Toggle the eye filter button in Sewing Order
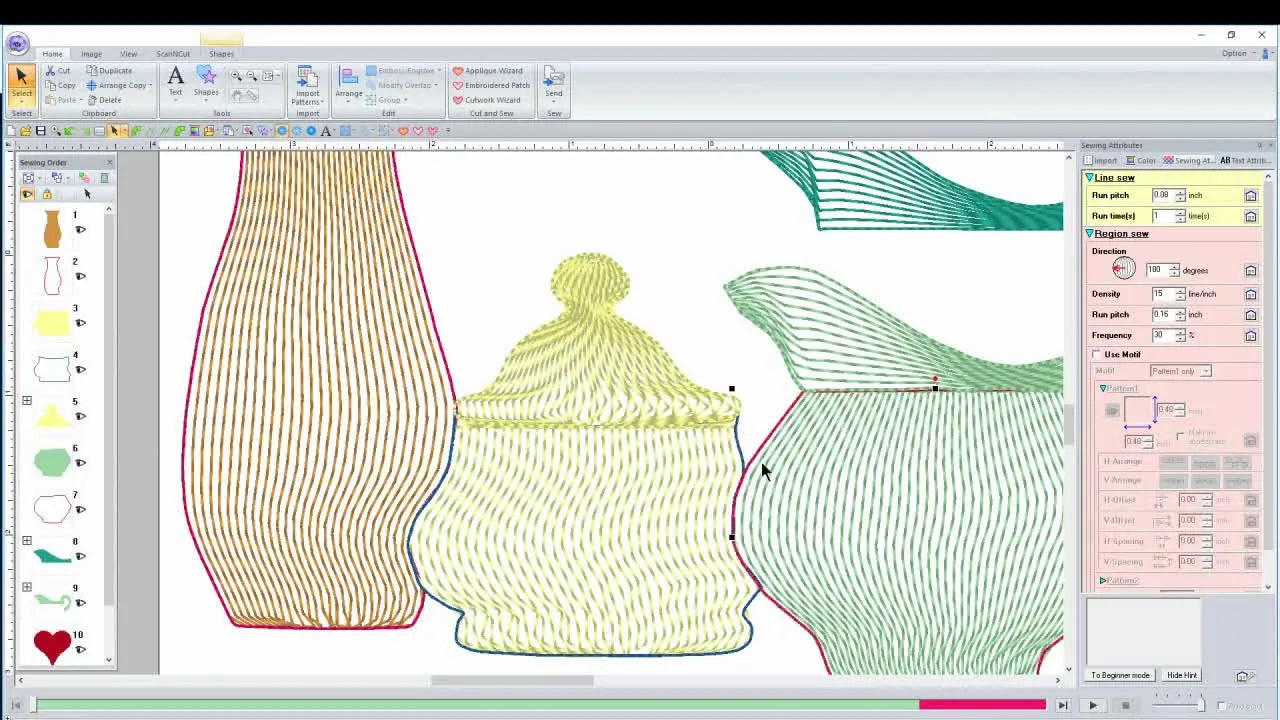 27,194
